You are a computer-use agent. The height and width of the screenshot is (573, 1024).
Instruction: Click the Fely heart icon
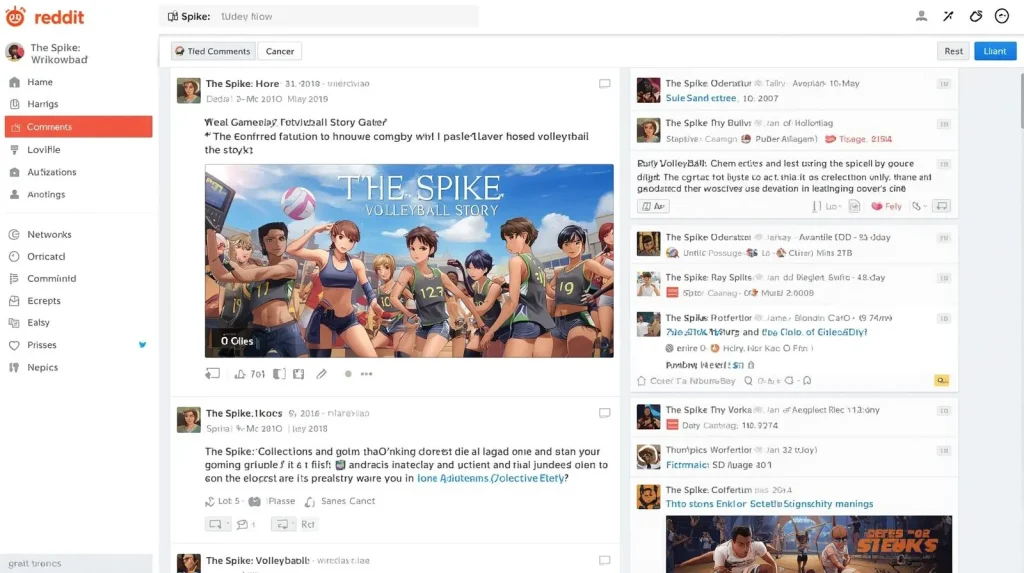(877, 206)
